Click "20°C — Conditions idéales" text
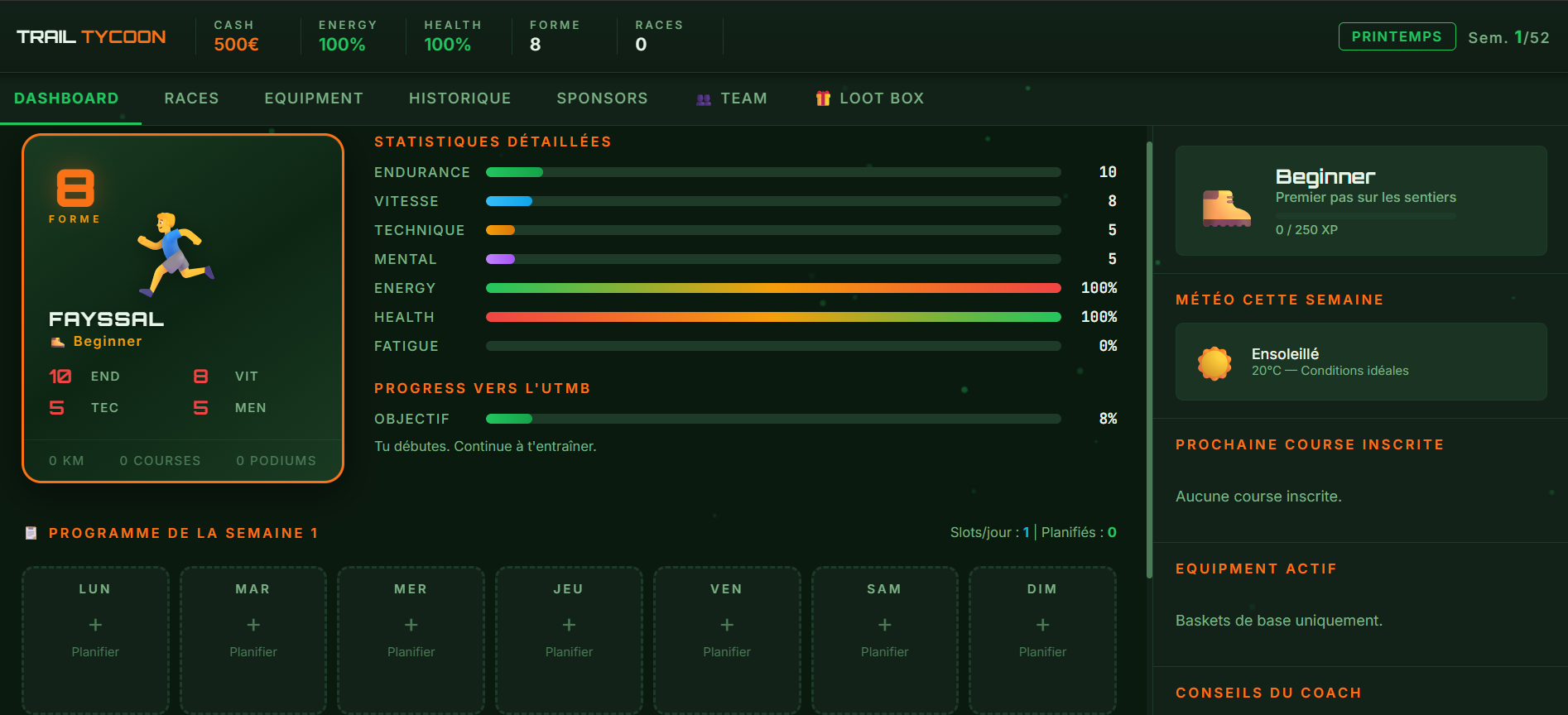 pyautogui.click(x=1330, y=371)
